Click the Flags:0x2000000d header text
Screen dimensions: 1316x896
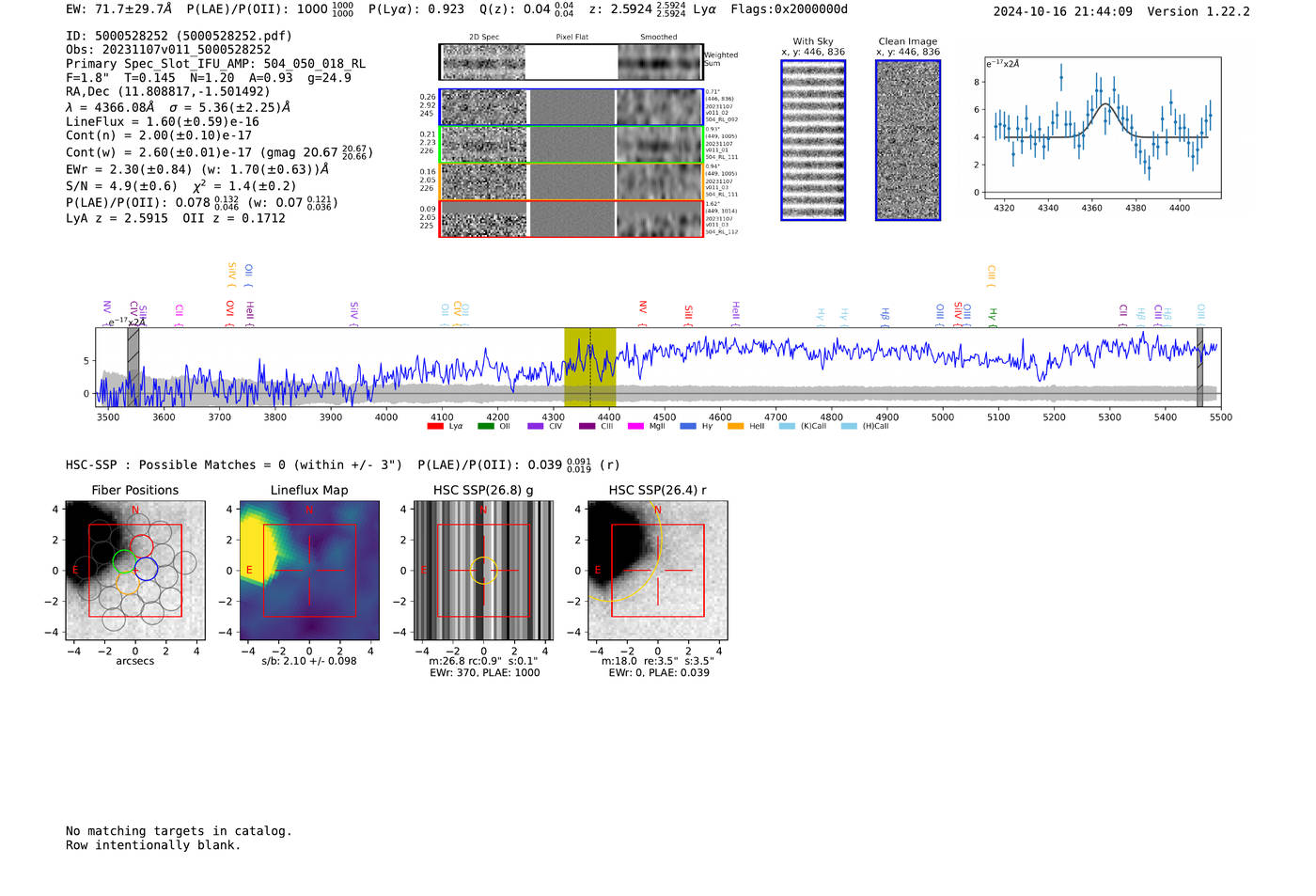[789, 9]
